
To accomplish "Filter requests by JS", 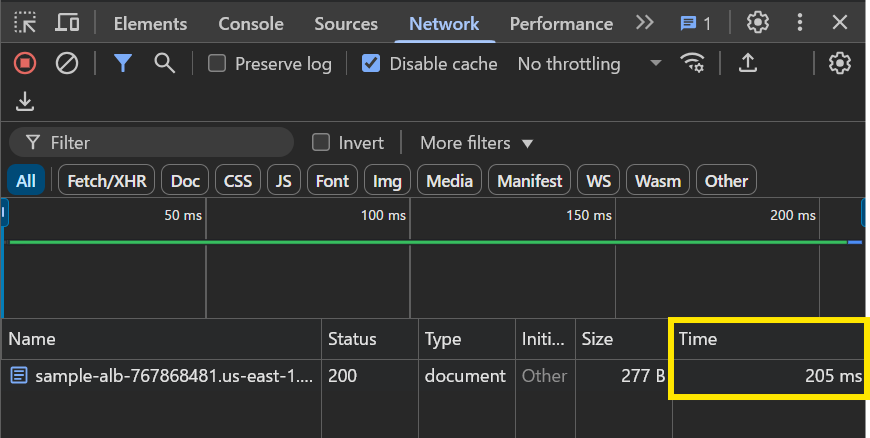I will [x=284, y=180].
